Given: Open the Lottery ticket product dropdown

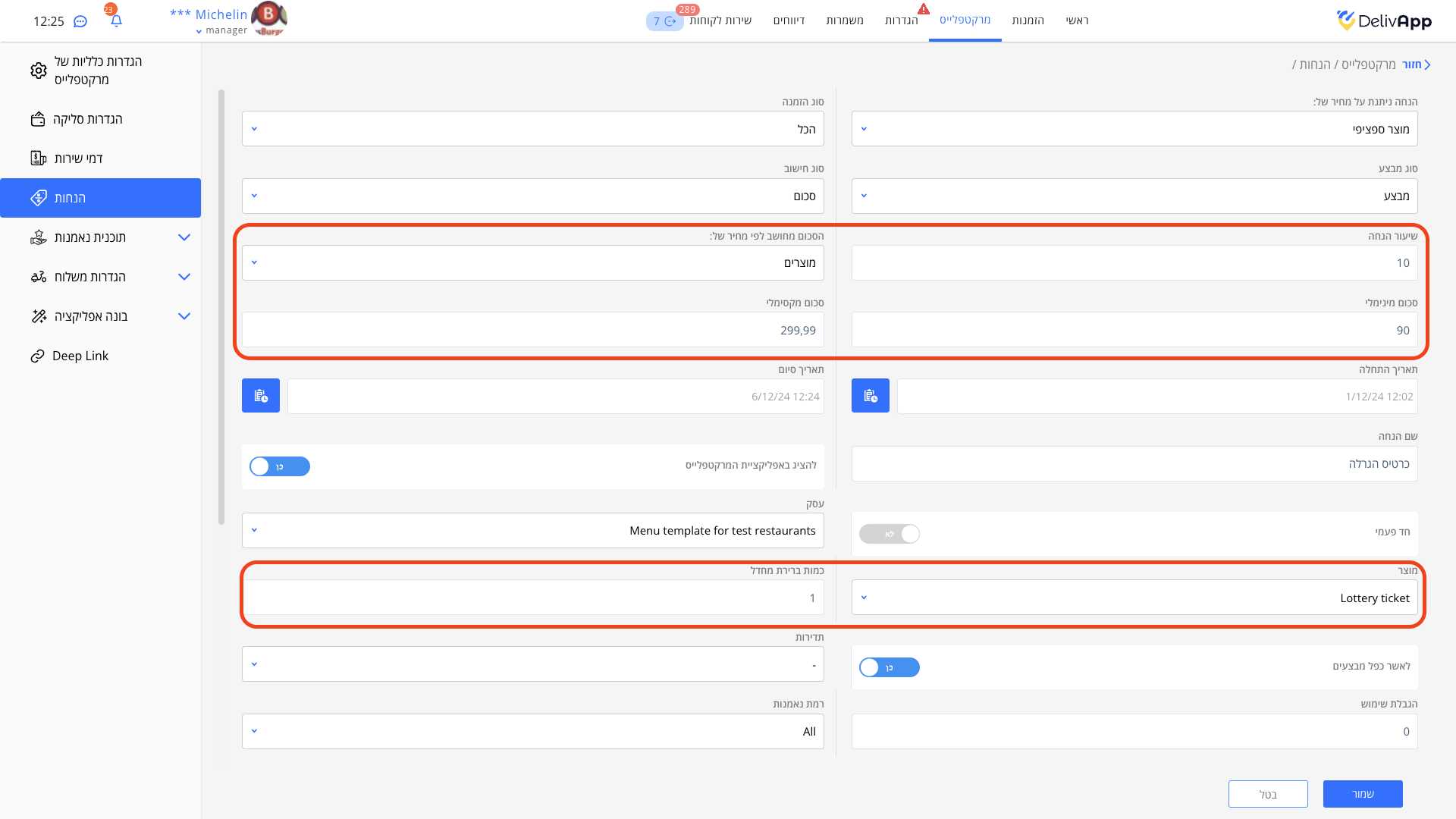Looking at the screenshot, I should (1134, 598).
